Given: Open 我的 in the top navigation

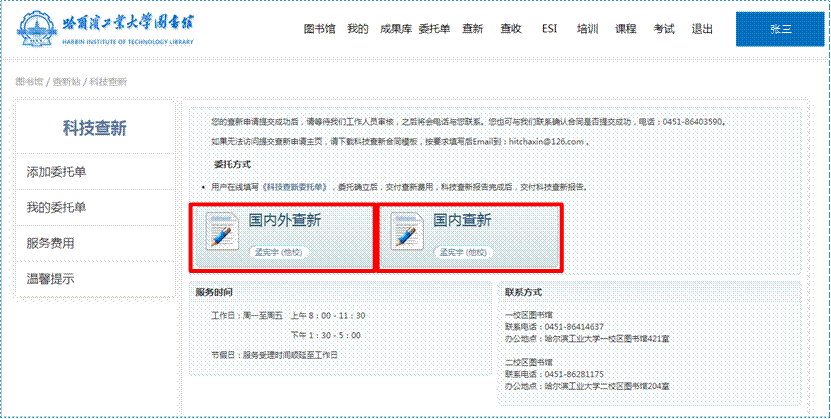Looking at the screenshot, I should point(357,29).
